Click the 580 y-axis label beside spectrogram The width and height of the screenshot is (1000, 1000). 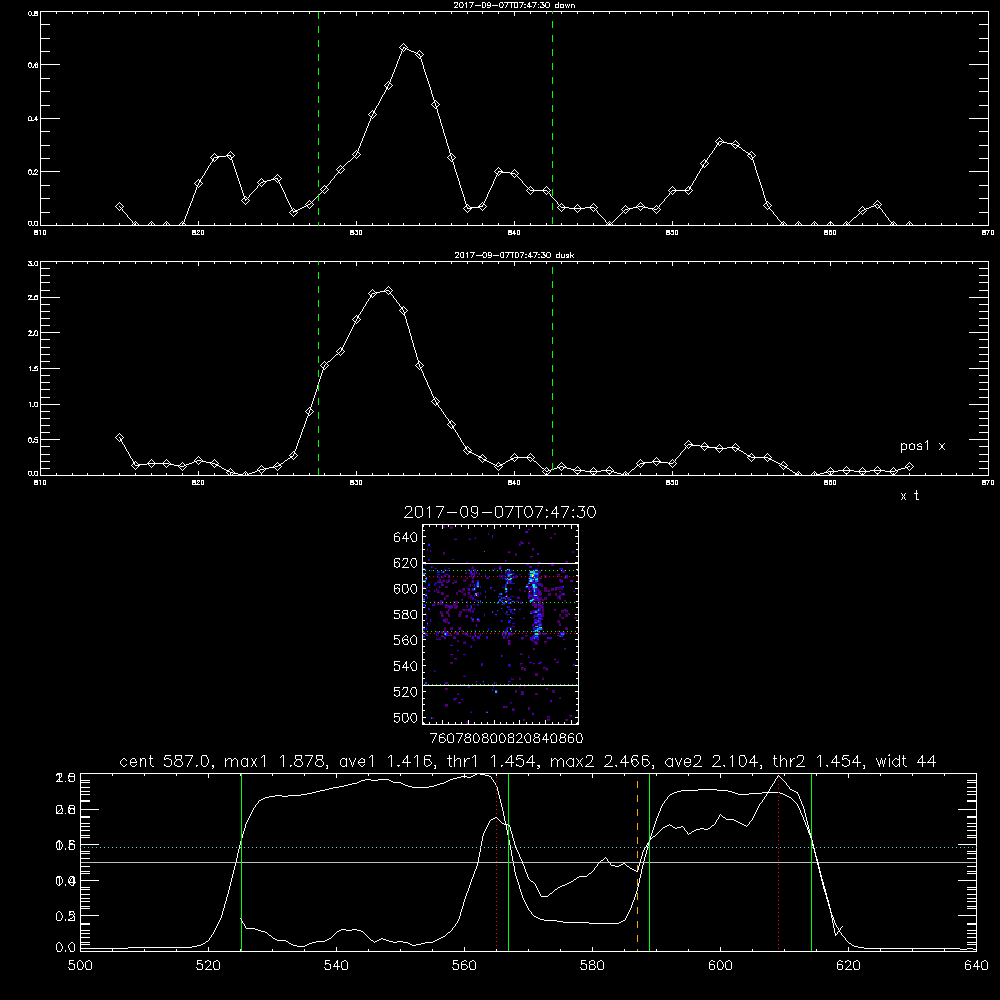(406, 615)
